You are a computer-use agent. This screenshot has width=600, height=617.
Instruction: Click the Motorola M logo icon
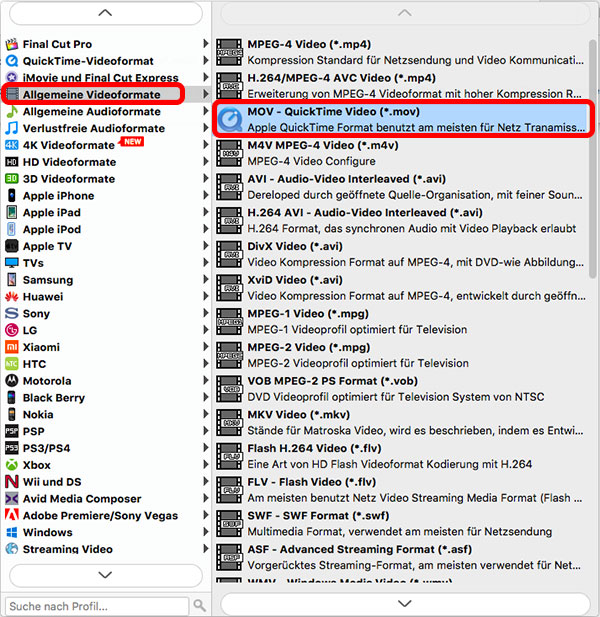click(x=12, y=381)
